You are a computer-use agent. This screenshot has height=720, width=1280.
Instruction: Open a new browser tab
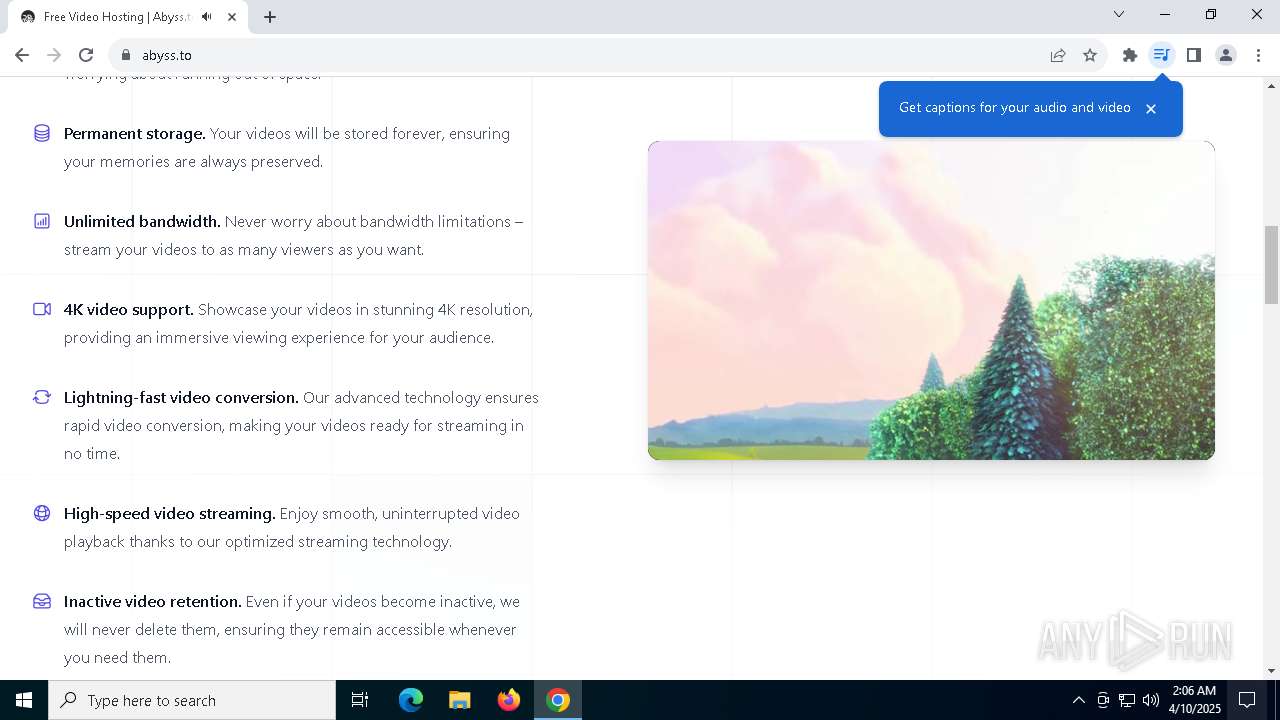270,17
